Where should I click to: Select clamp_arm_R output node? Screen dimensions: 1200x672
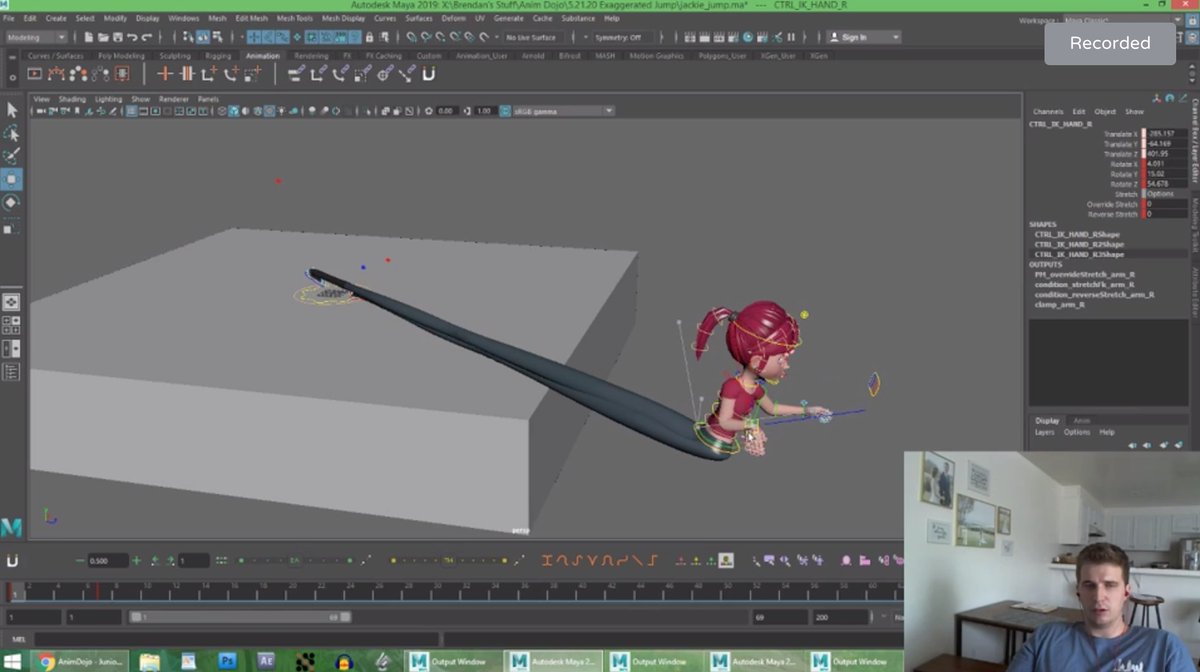tap(1060, 305)
